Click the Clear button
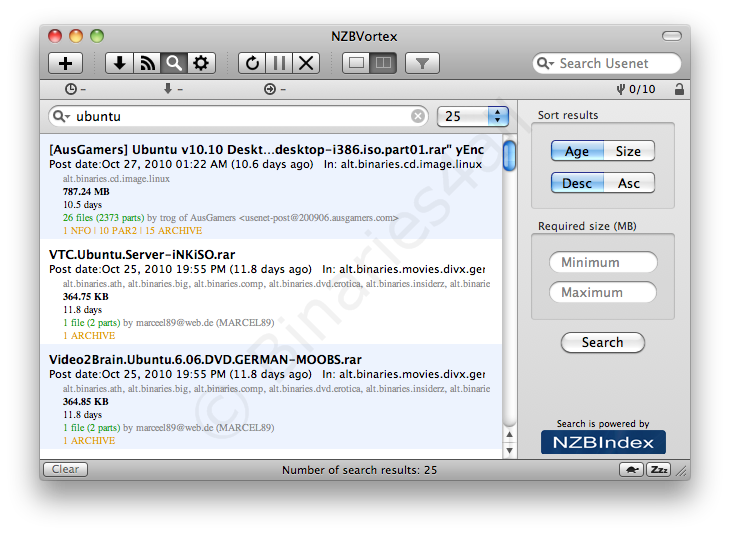Image resolution: width=730 pixels, height=535 pixels. point(65,469)
